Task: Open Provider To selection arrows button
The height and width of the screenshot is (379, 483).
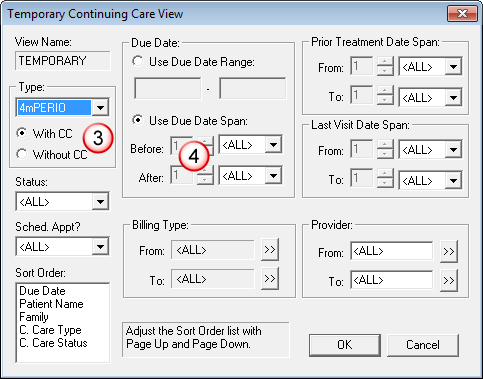Action: (x=449, y=280)
